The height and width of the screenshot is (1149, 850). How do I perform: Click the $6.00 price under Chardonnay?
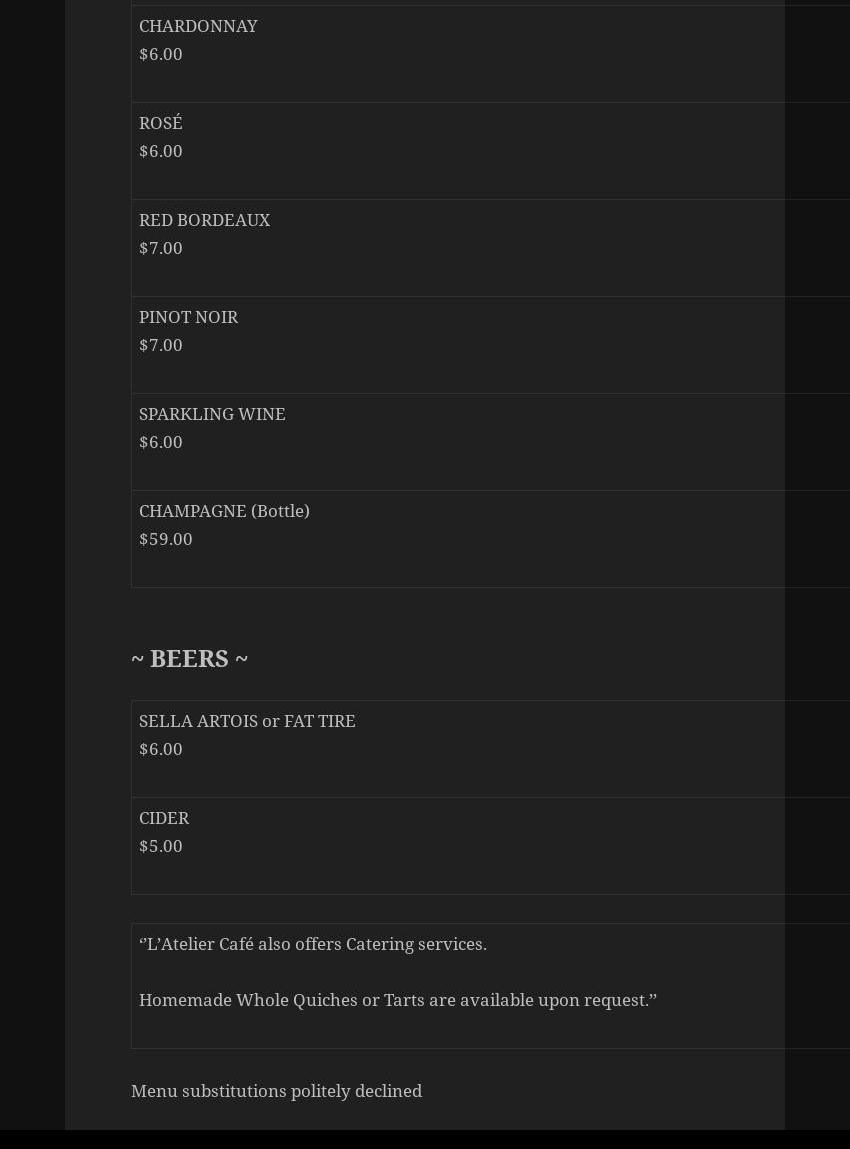click(161, 55)
